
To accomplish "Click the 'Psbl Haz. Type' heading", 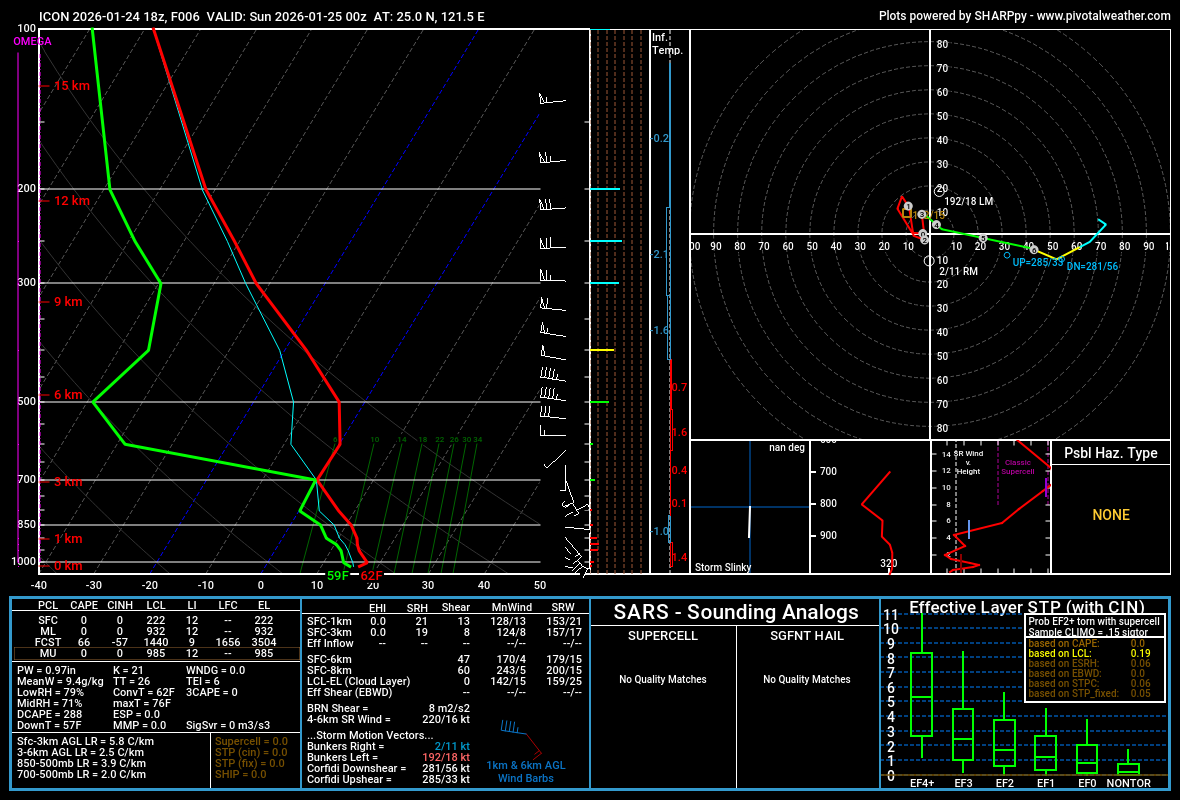I will (x=1111, y=453).
